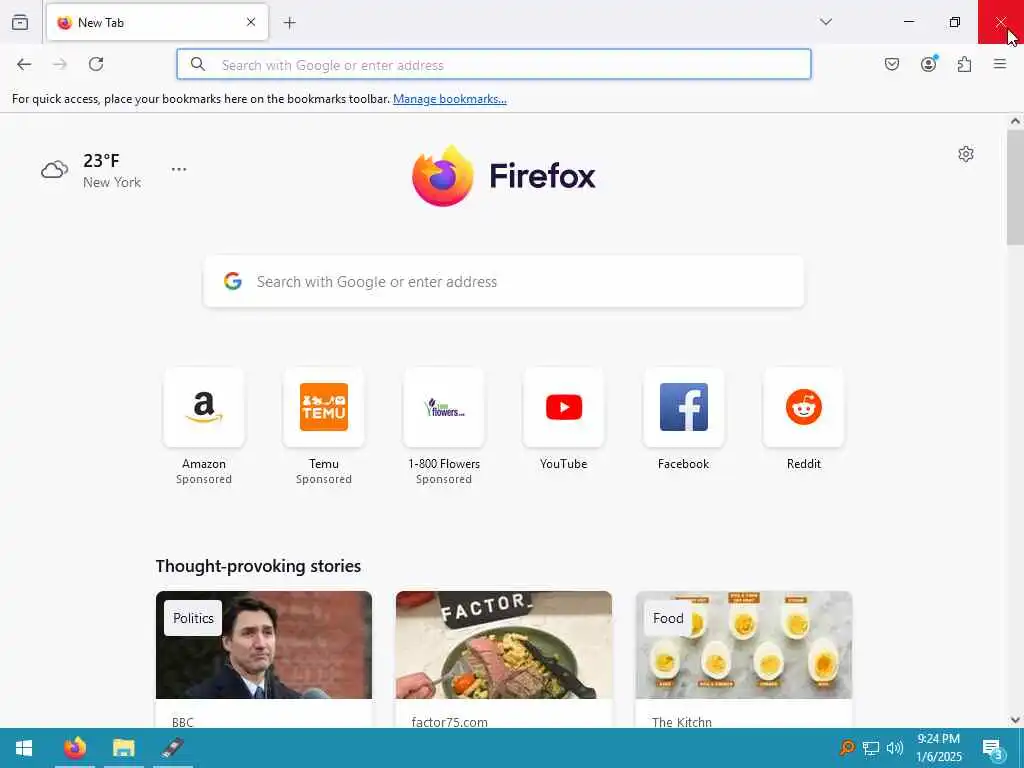Open the Firefox View icon in the tab bar
Screen dimensions: 1024x768
point(20,22)
